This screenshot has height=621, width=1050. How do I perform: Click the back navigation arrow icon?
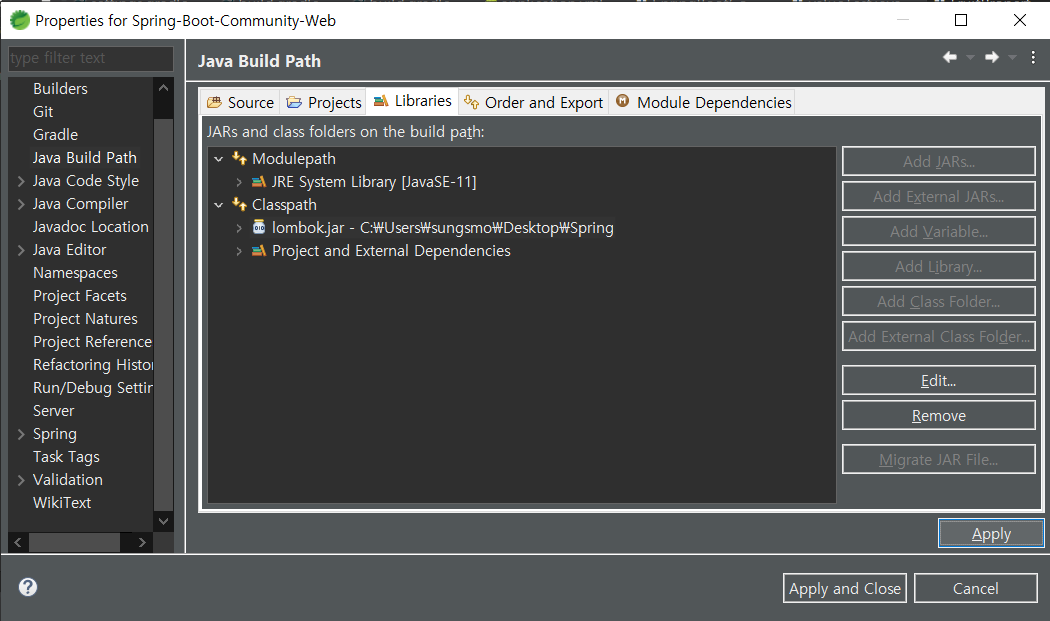click(950, 58)
